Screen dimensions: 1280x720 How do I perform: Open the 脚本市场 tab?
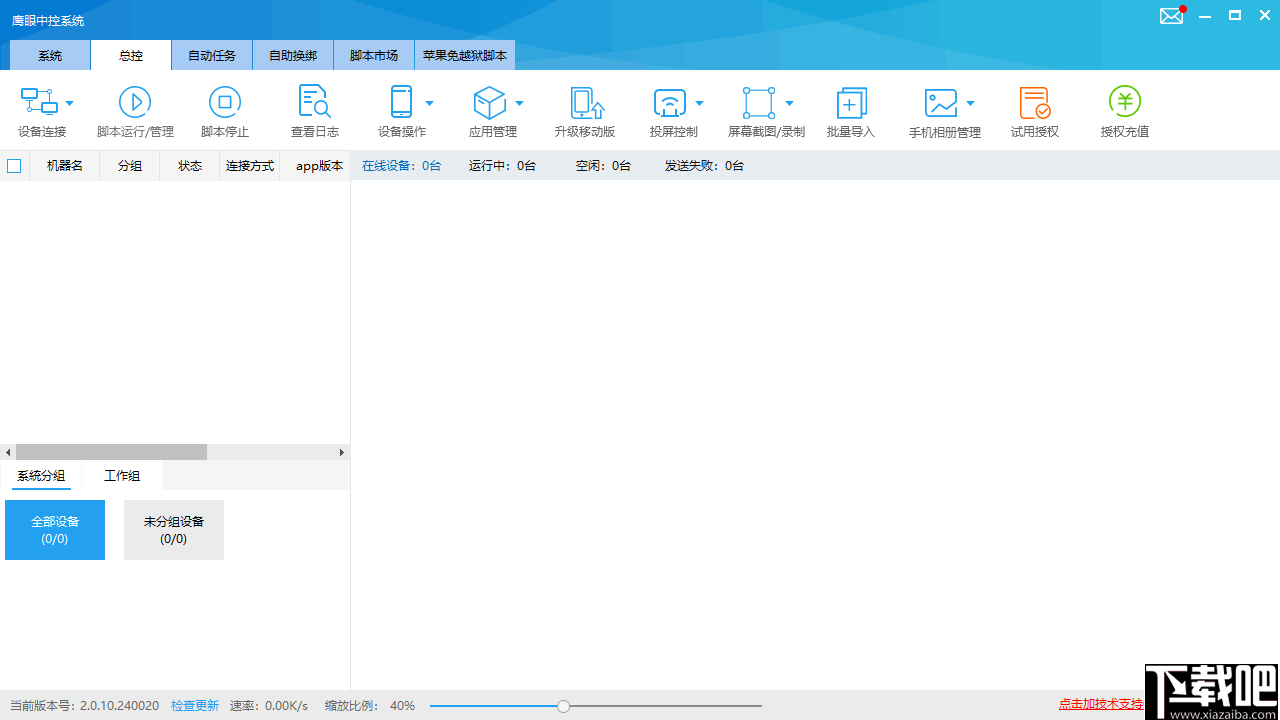pos(373,55)
